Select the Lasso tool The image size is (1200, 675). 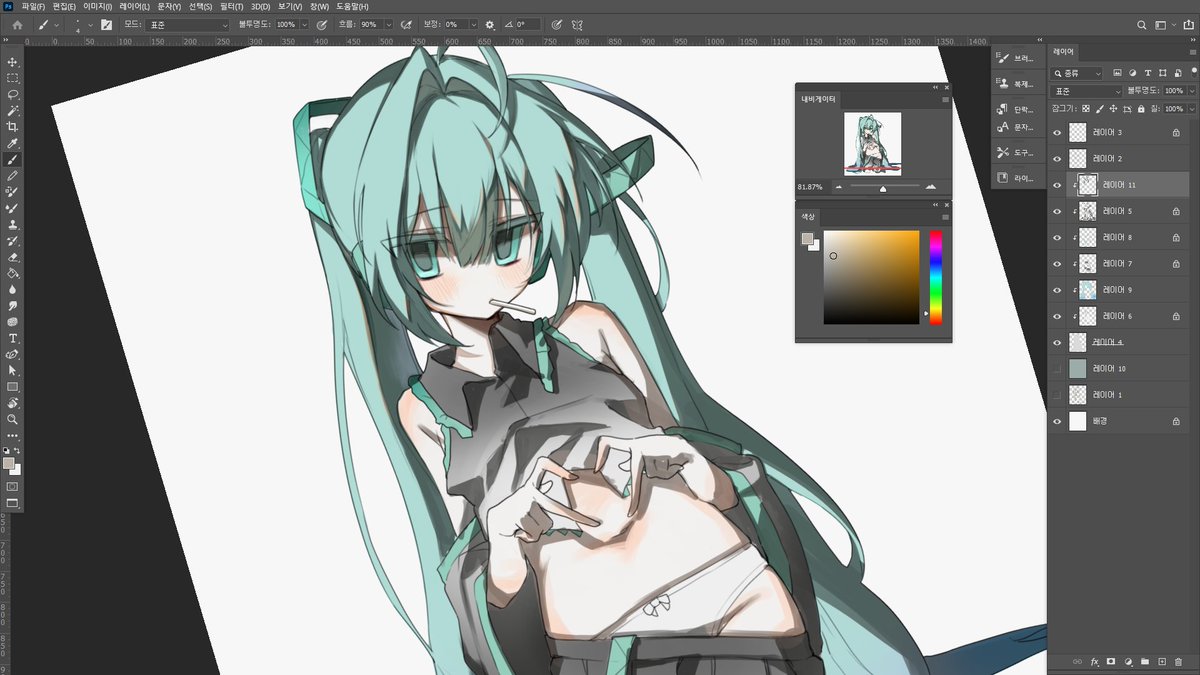click(13, 94)
